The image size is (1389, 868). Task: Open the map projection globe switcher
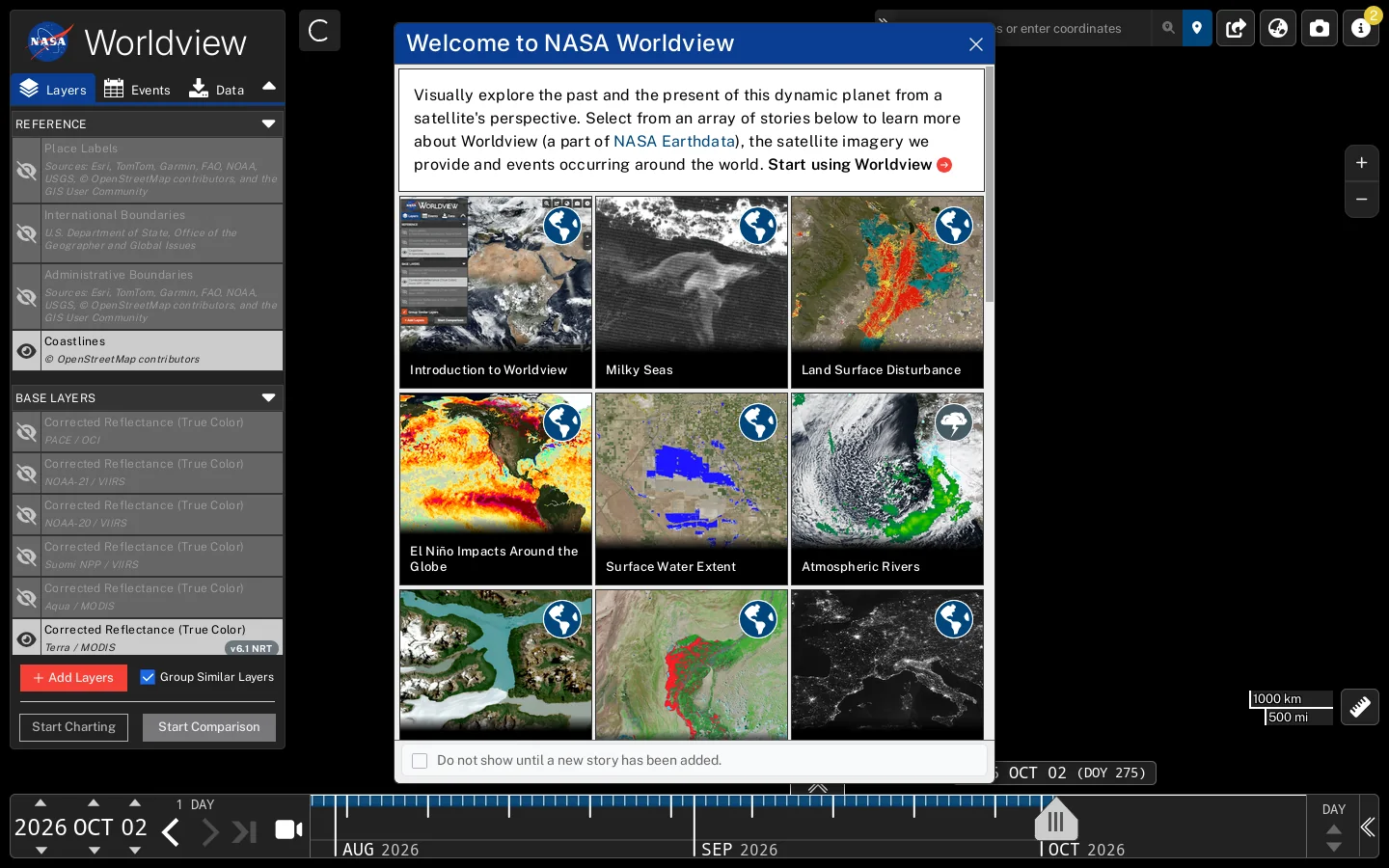click(x=1278, y=28)
